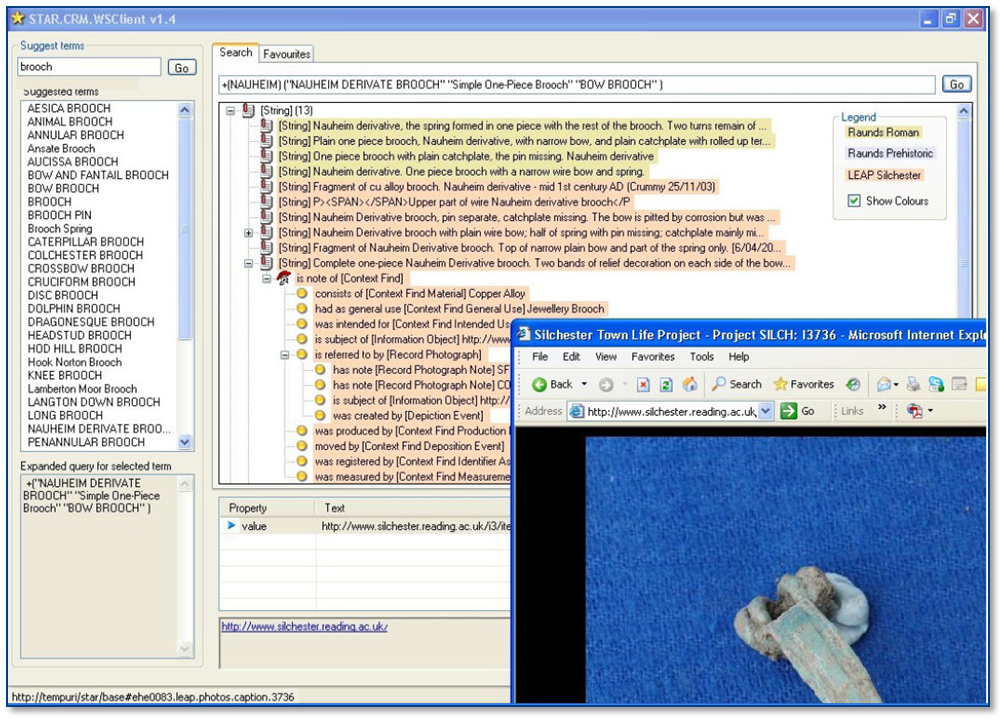The image size is (1004, 721).
Task: Click the Refresh icon in Internet Explorer
Action: [x=666, y=385]
